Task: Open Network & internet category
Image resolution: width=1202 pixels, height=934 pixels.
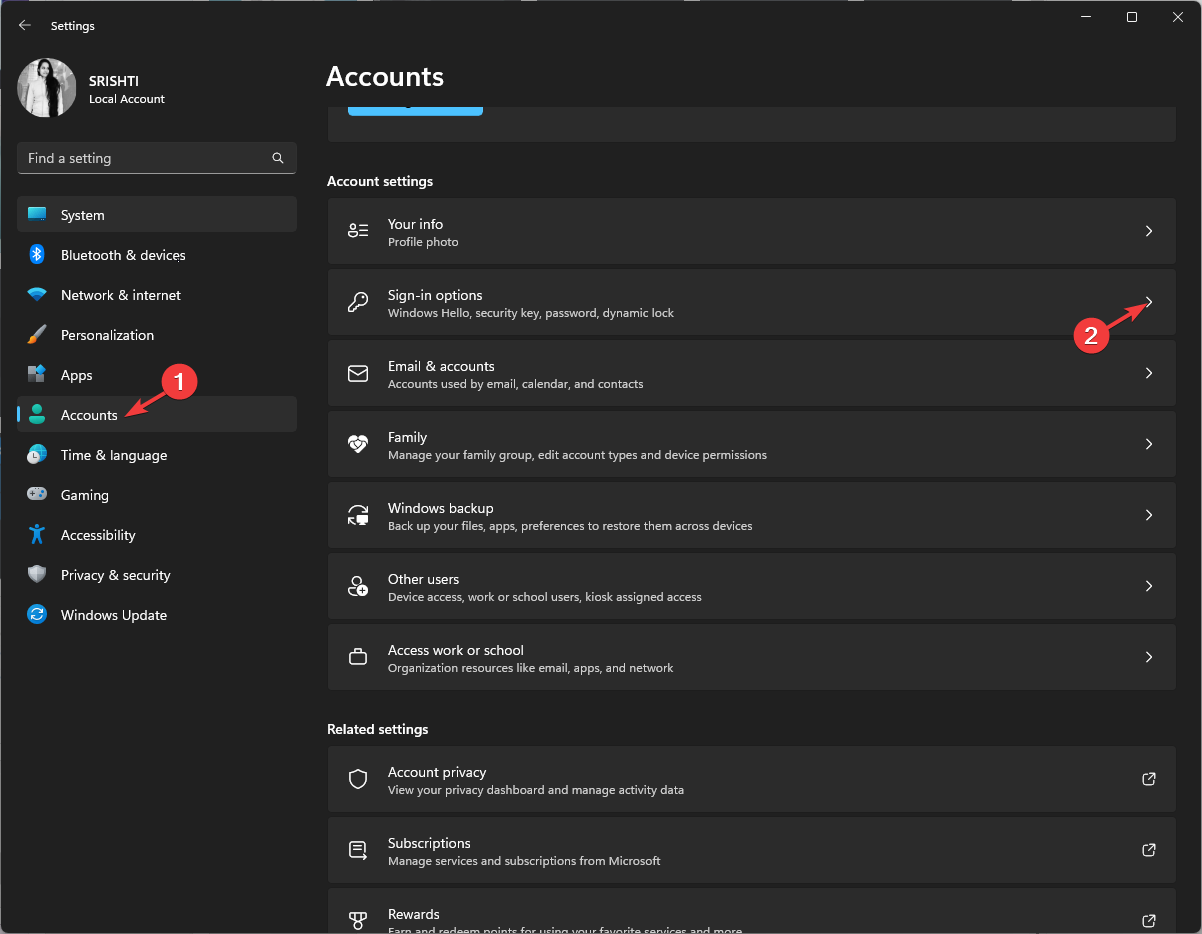Action: pos(157,295)
